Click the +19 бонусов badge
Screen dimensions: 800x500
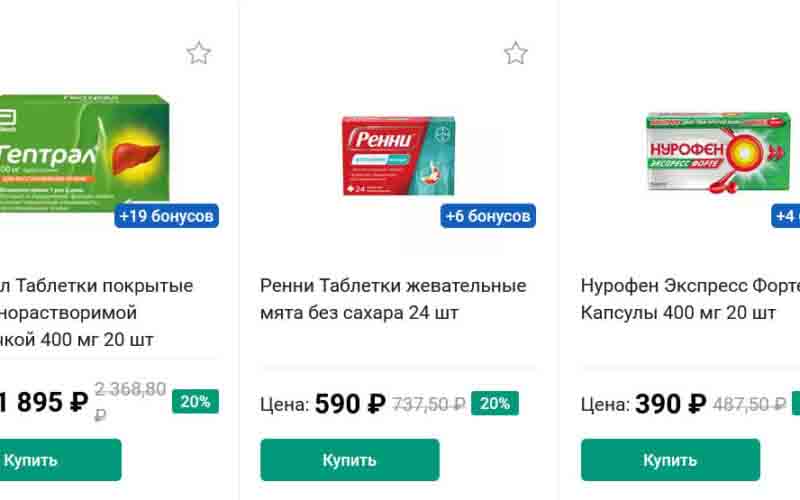pos(166,215)
